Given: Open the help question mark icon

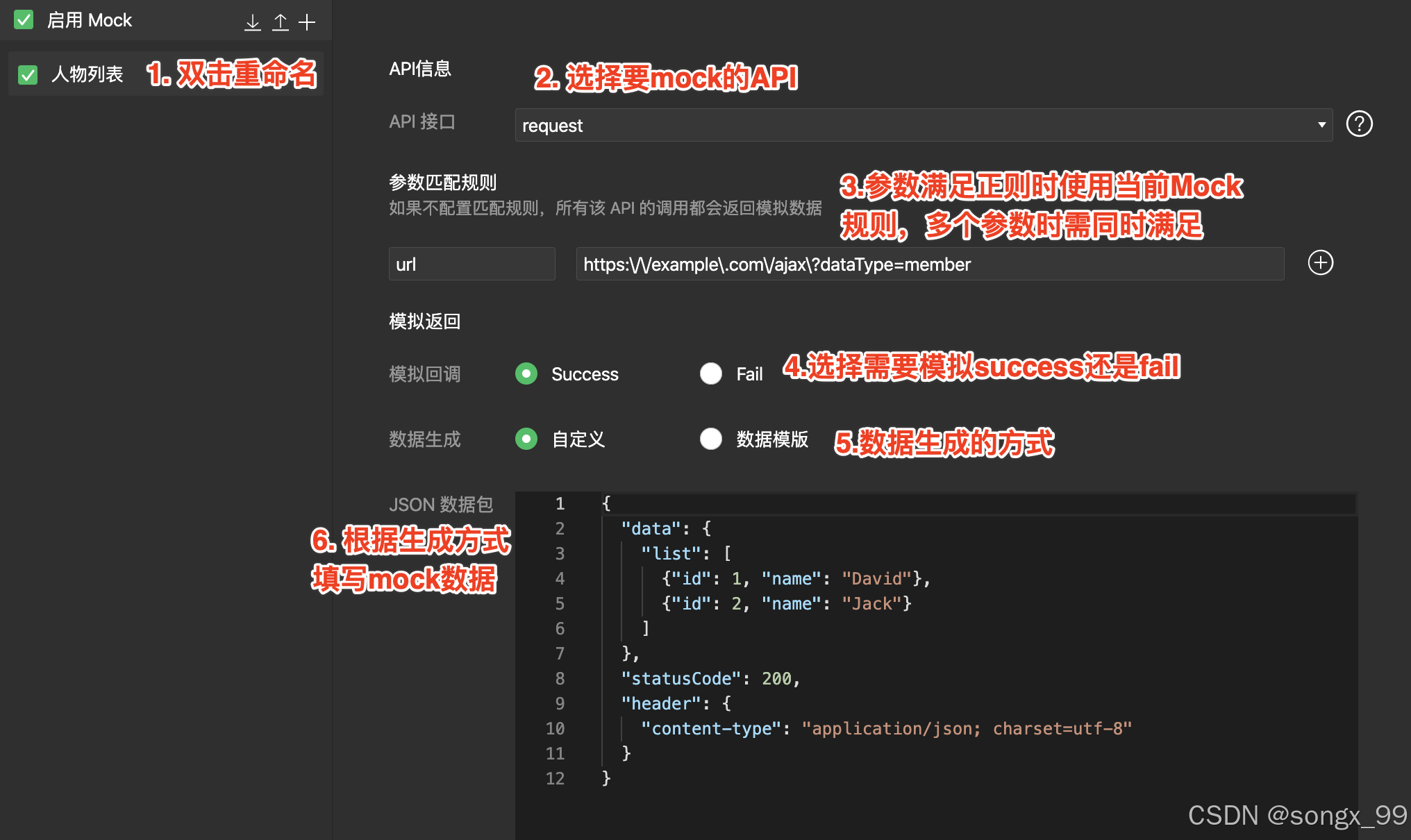Looking at the screenshot, I should click(1359, 124).
